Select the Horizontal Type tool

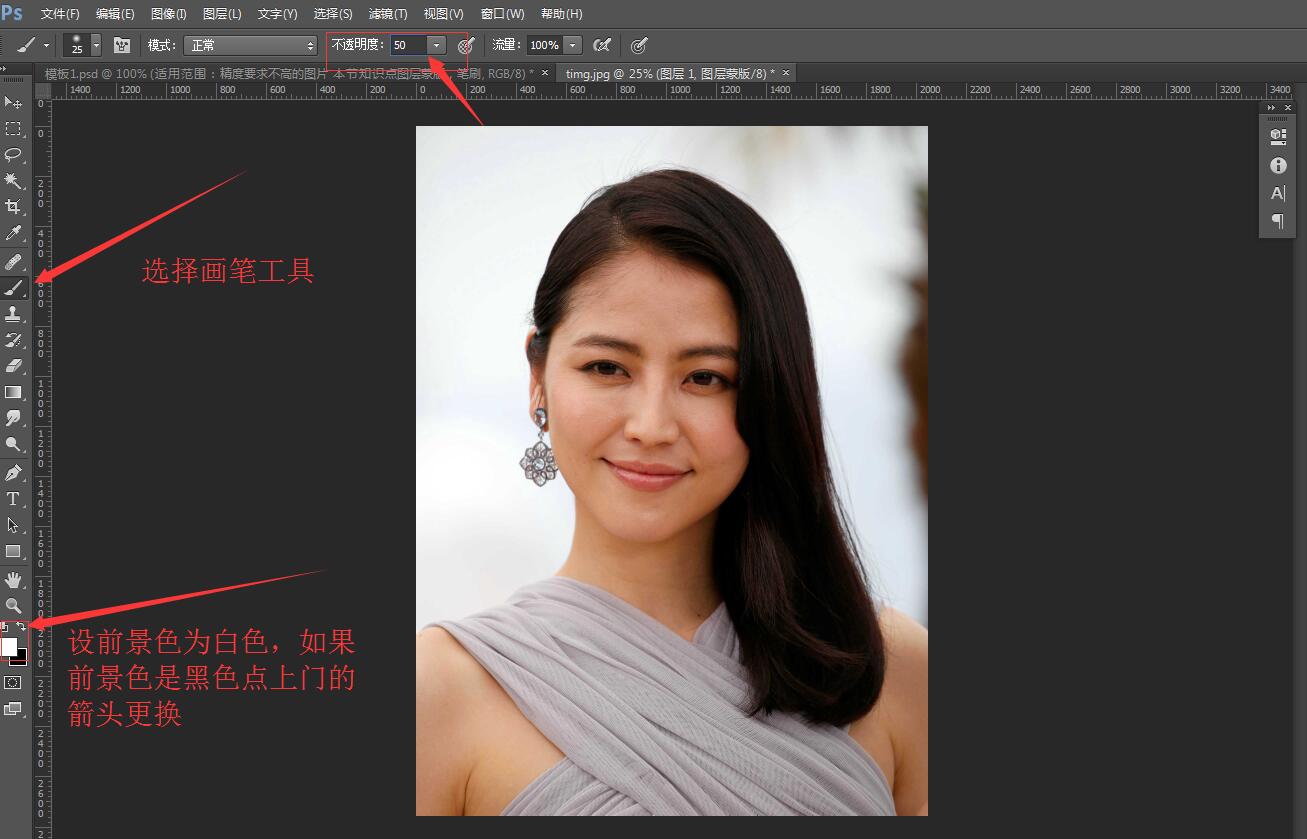[13, 499]
